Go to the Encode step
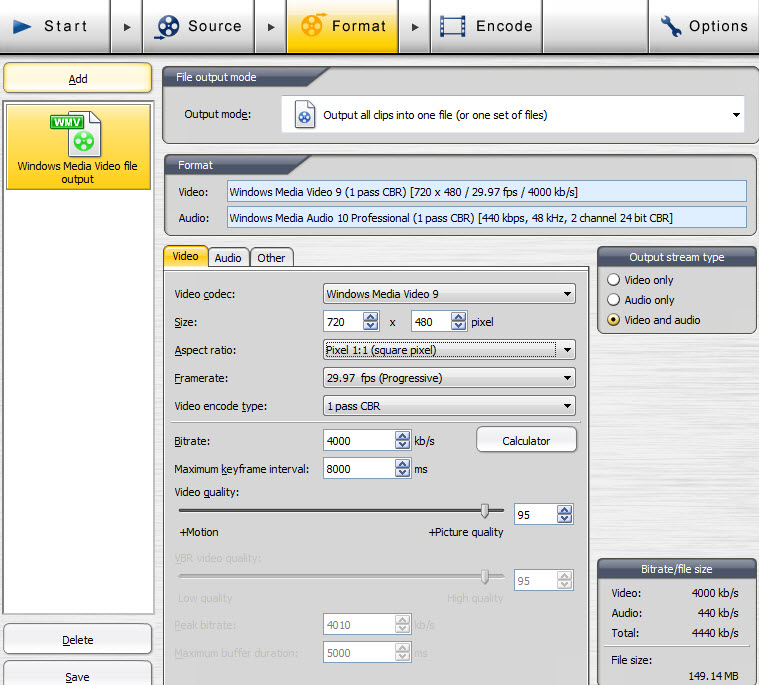759x685 pixels. click(x=486, y=26)
